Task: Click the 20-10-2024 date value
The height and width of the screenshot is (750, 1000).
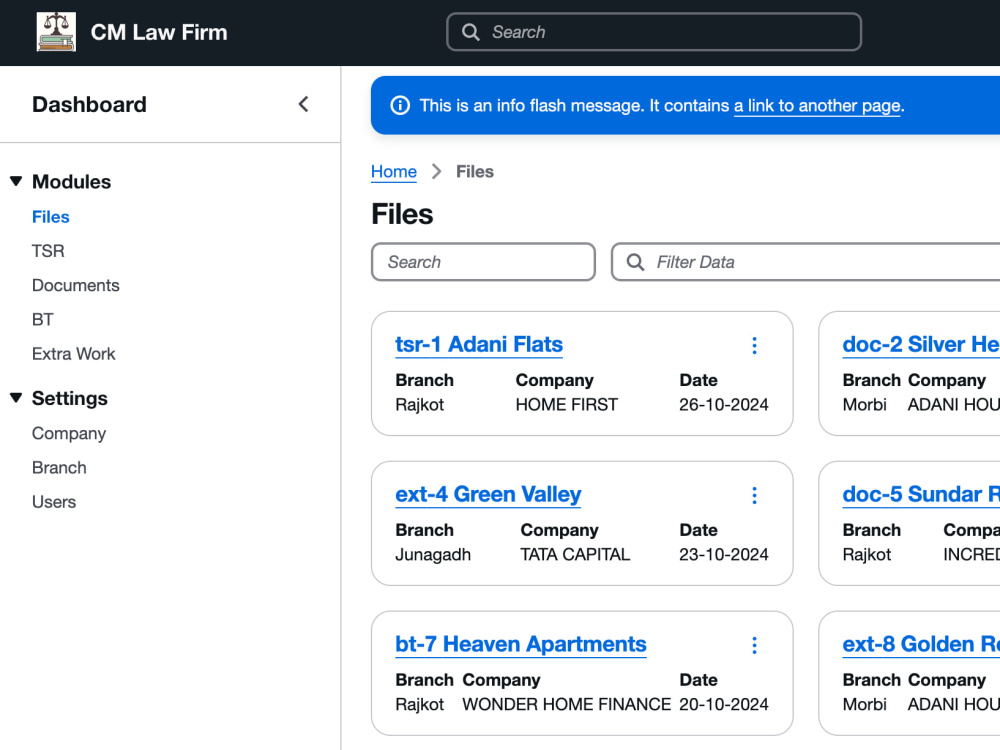Action: 723,705
